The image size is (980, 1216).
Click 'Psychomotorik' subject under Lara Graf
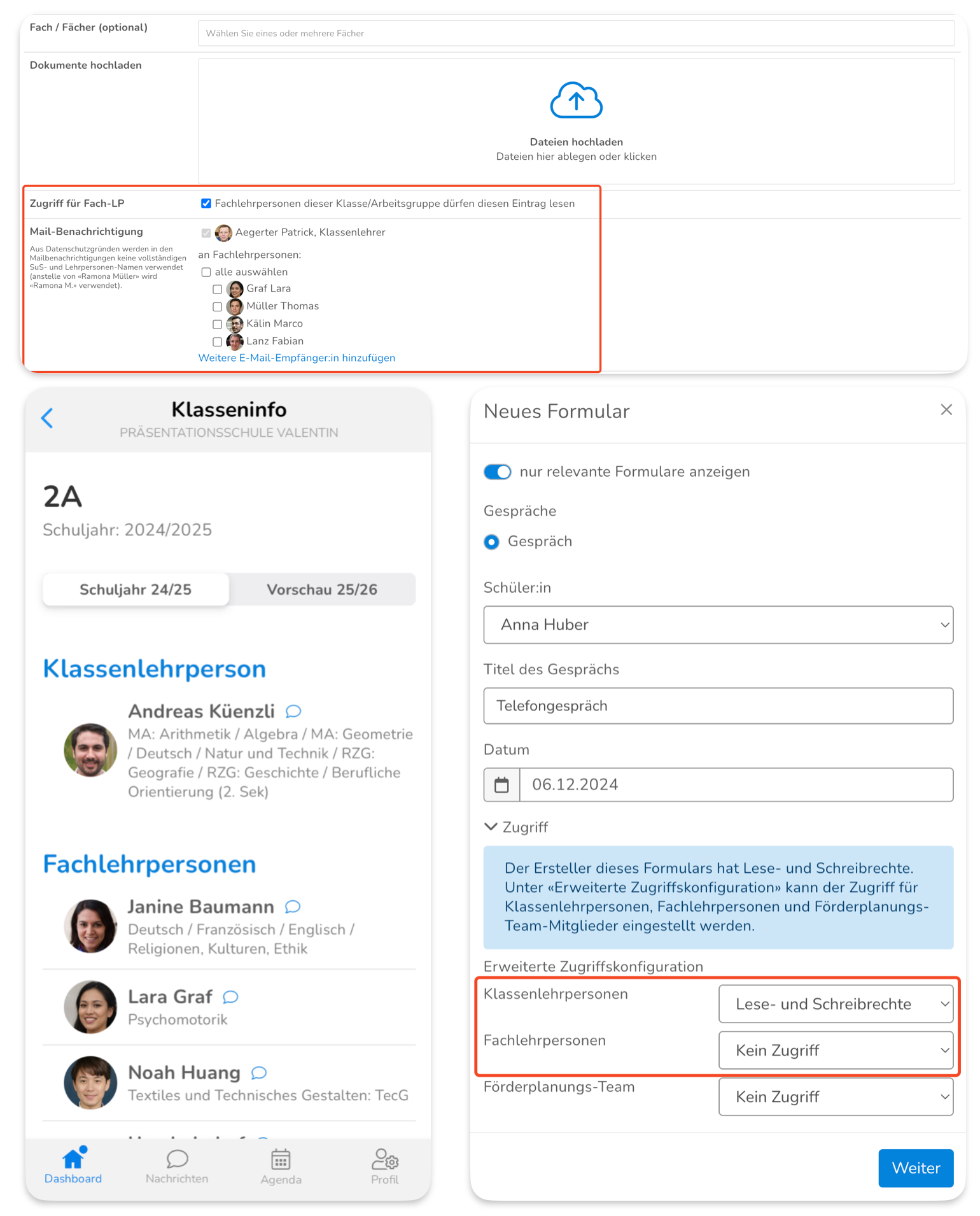[178, 1020]
